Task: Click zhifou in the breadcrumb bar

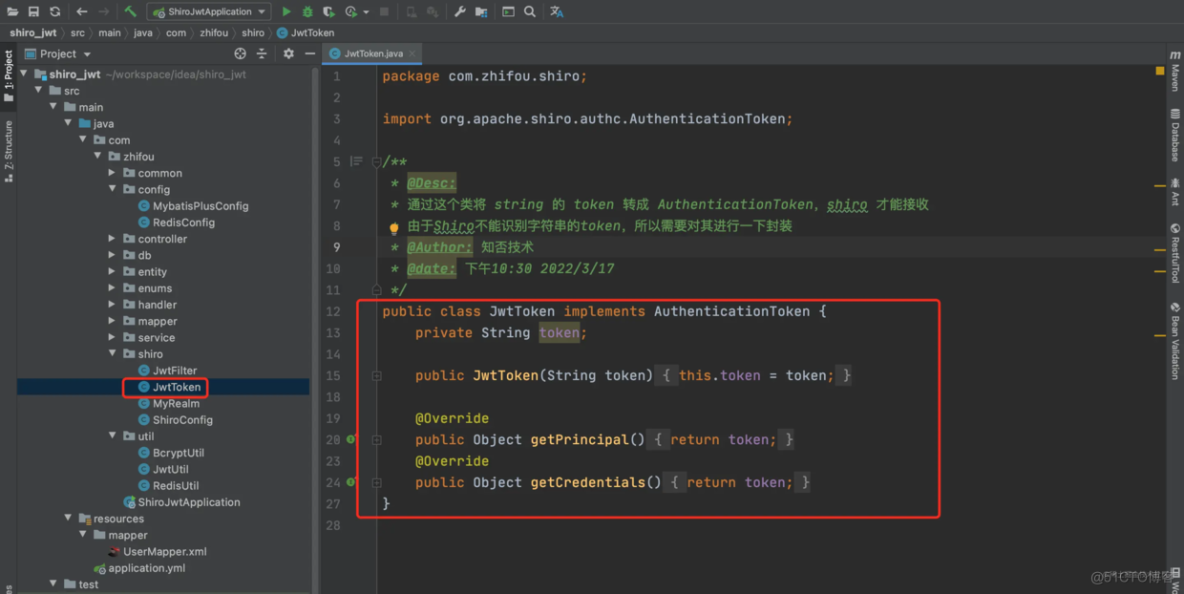Action: coord(214,32)
